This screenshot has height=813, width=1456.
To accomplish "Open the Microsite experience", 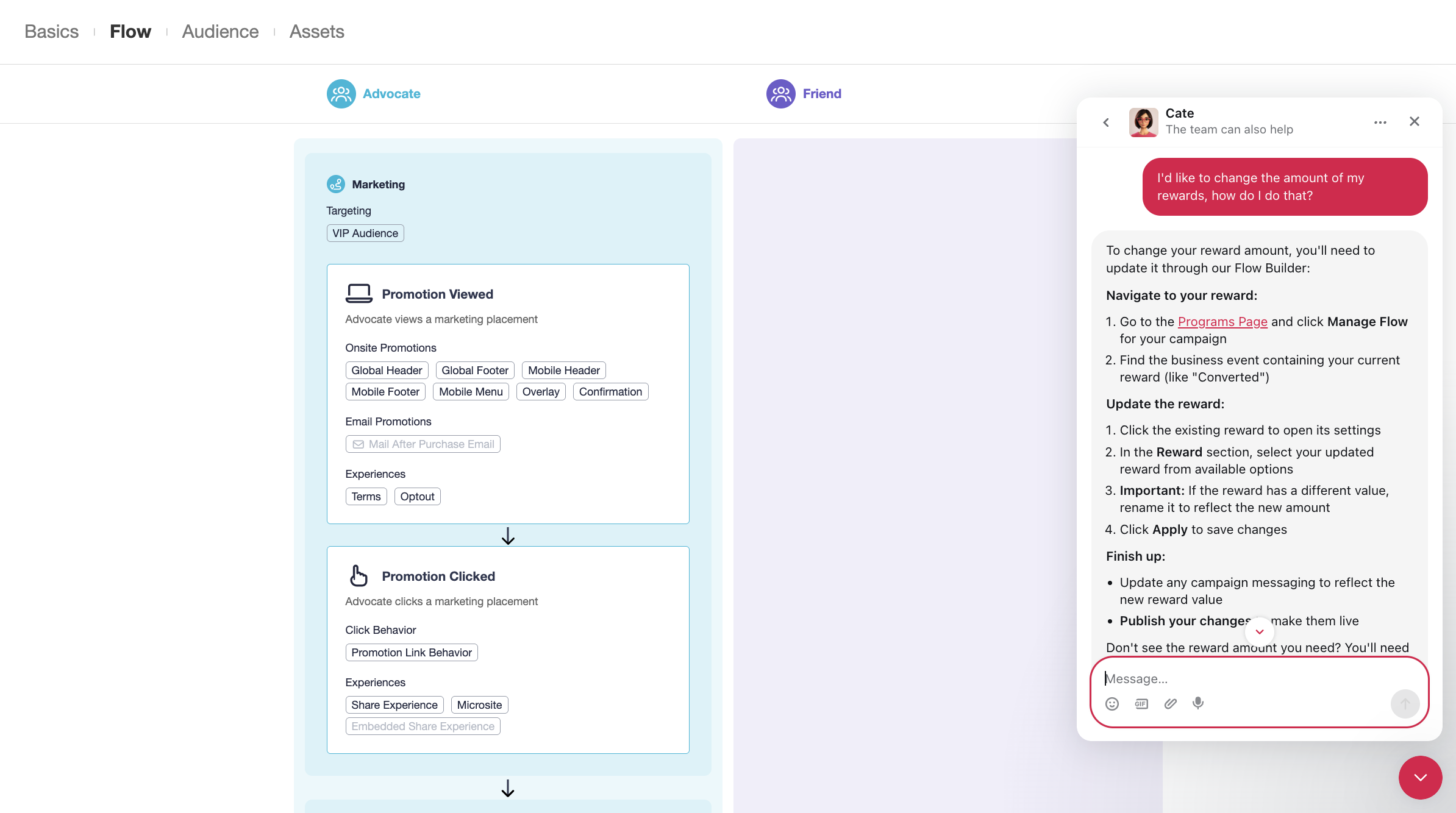I will [479, 705].
